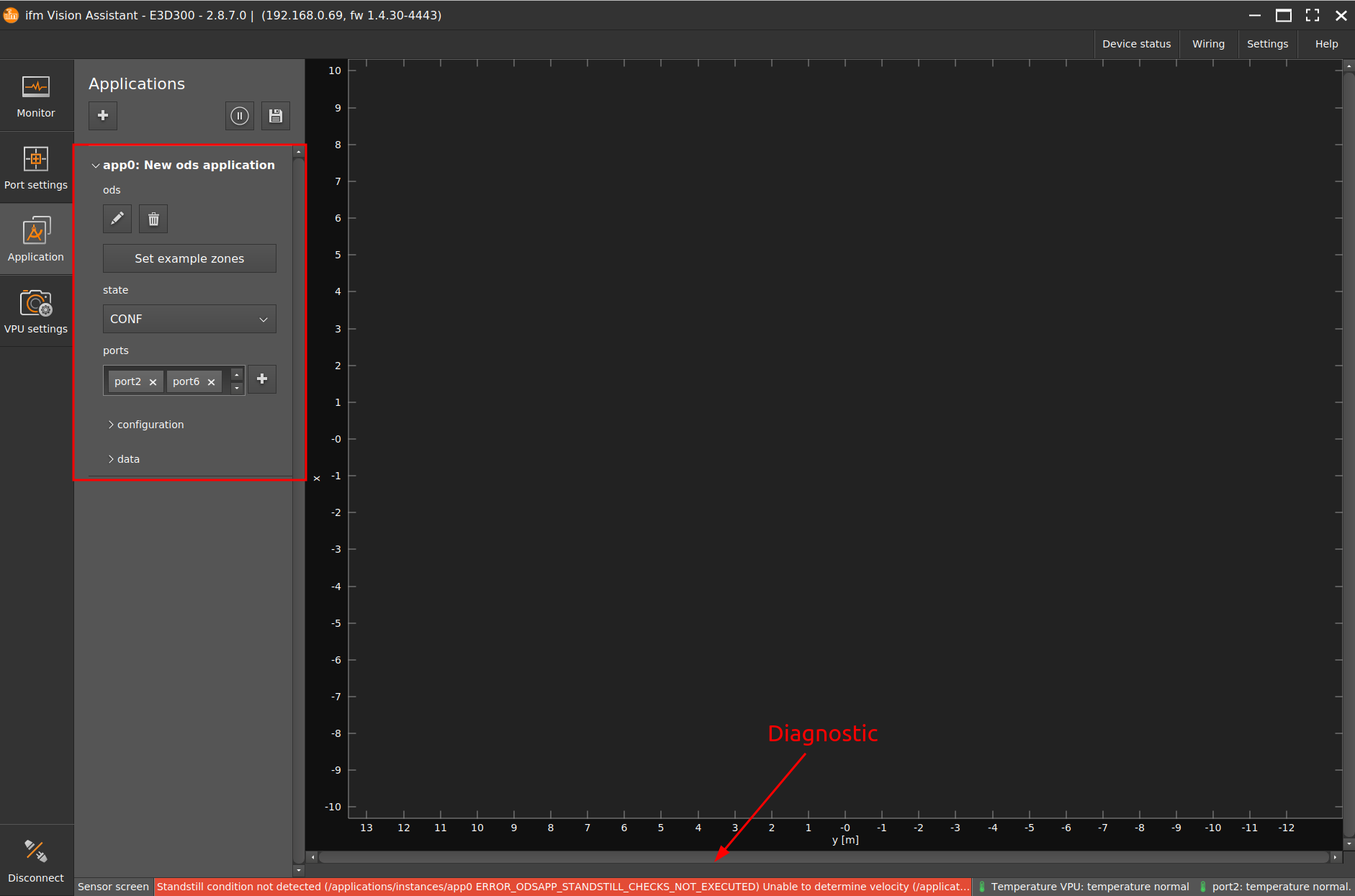This screenshot has width=1355, height=896.
Task: Delete the ods element with the trash icon
Action: [153, 218]
